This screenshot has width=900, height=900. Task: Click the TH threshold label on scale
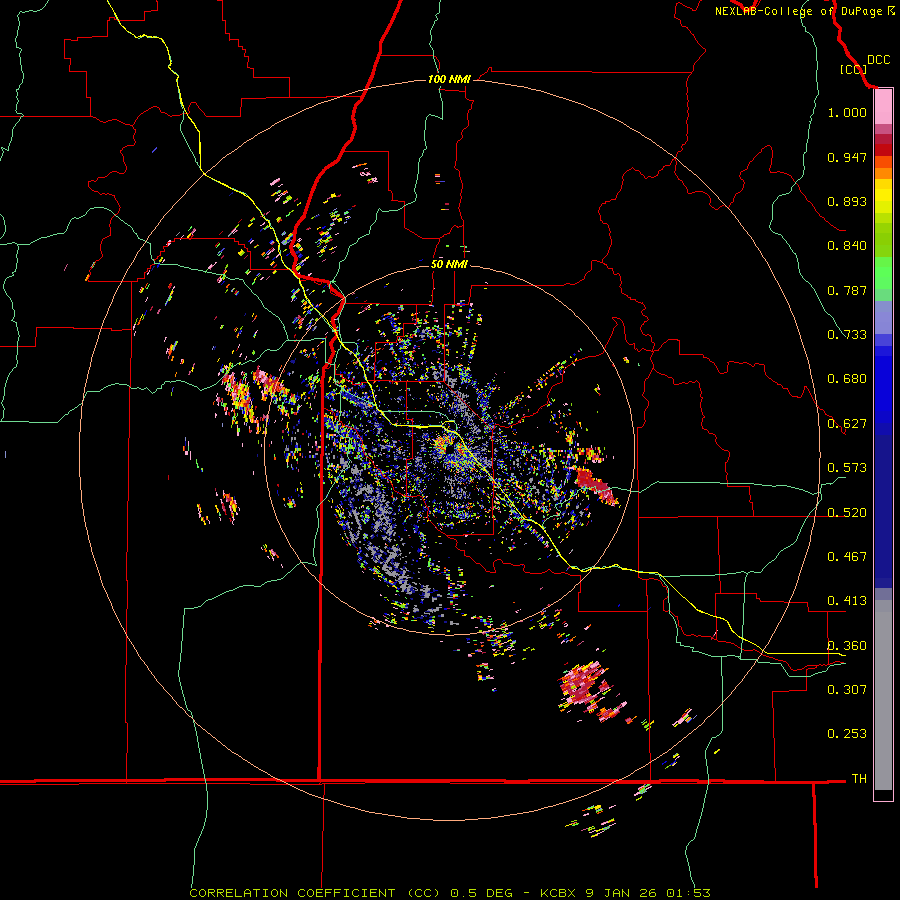[x=859, y=779]
